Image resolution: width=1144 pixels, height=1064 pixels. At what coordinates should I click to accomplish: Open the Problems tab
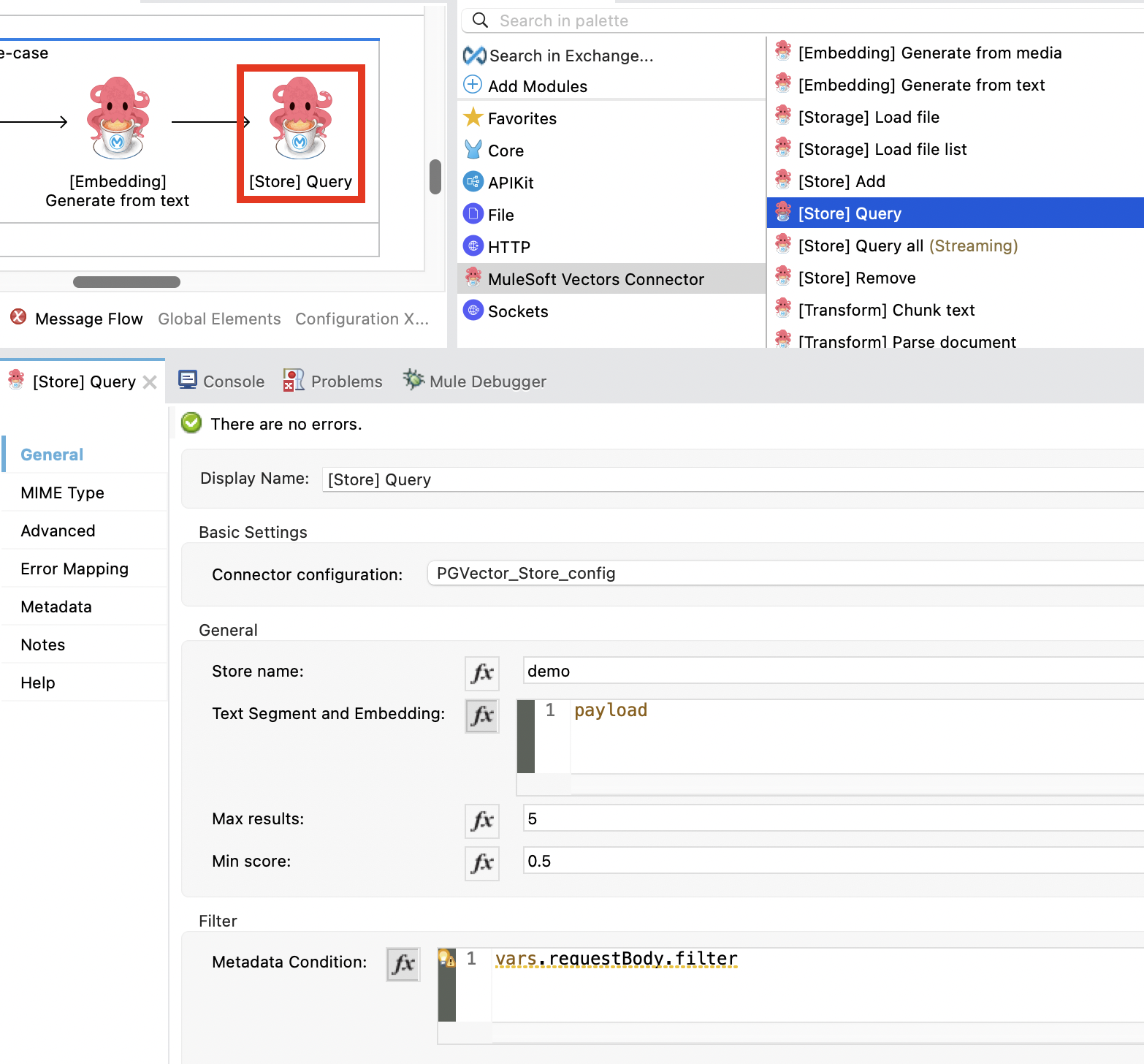[x=333, y=381]
